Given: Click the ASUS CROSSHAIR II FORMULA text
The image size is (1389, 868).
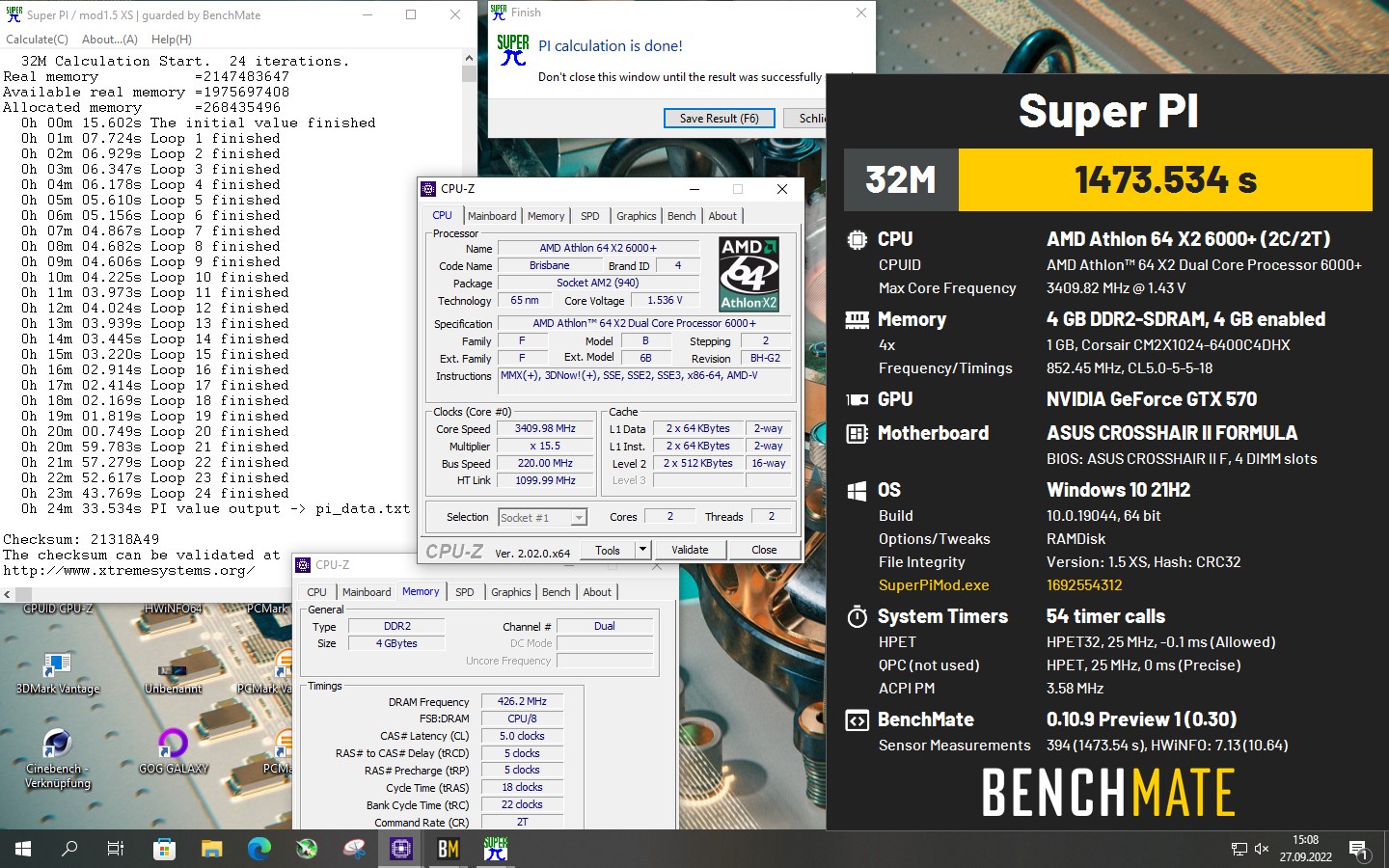Looking at the screenshot, I should (1172, 433).
